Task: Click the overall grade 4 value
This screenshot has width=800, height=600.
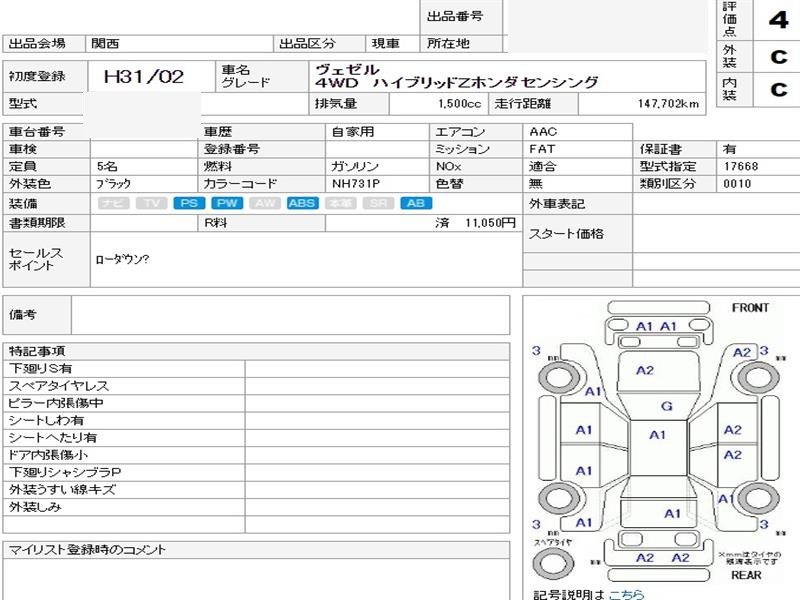Action: pyautogui.click(x=778, y=20)
